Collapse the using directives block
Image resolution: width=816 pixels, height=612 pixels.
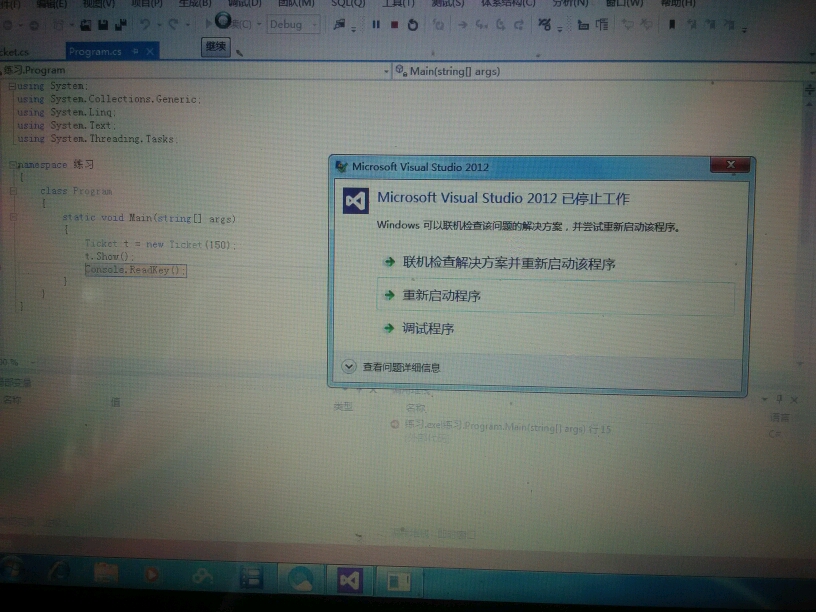(11, 86)
